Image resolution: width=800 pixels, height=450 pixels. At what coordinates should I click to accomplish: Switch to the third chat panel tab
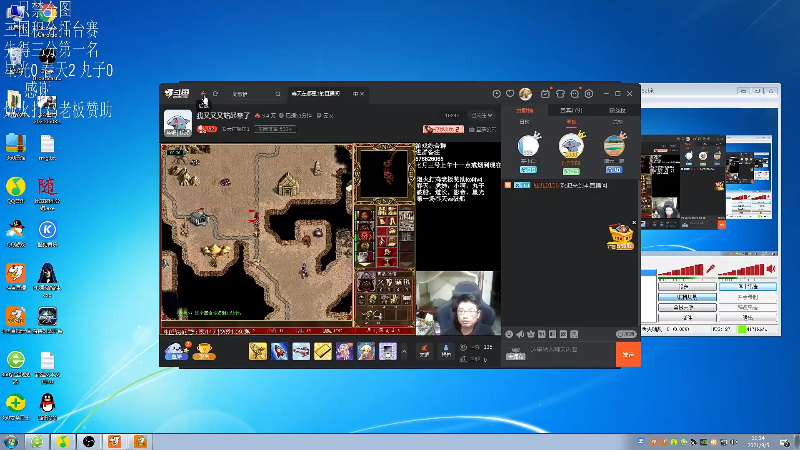point(617,110)
